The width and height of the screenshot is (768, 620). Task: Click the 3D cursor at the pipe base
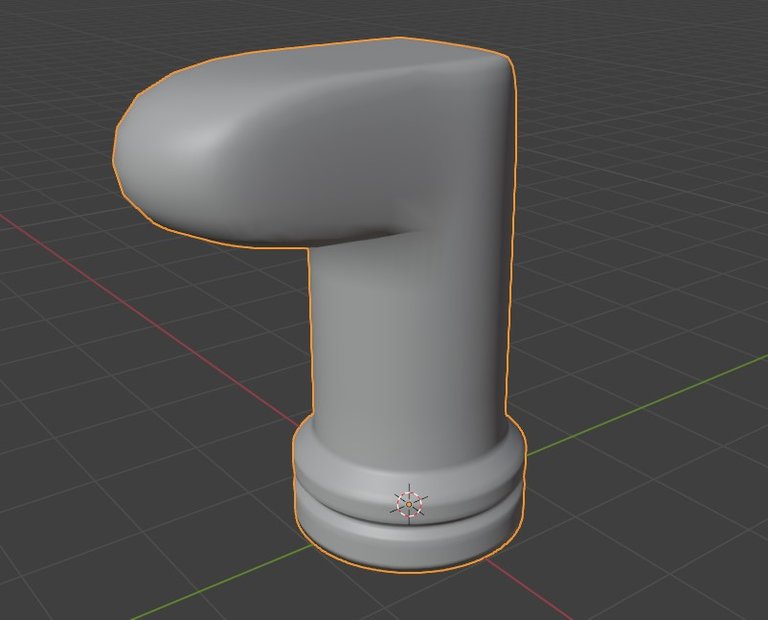409,504
